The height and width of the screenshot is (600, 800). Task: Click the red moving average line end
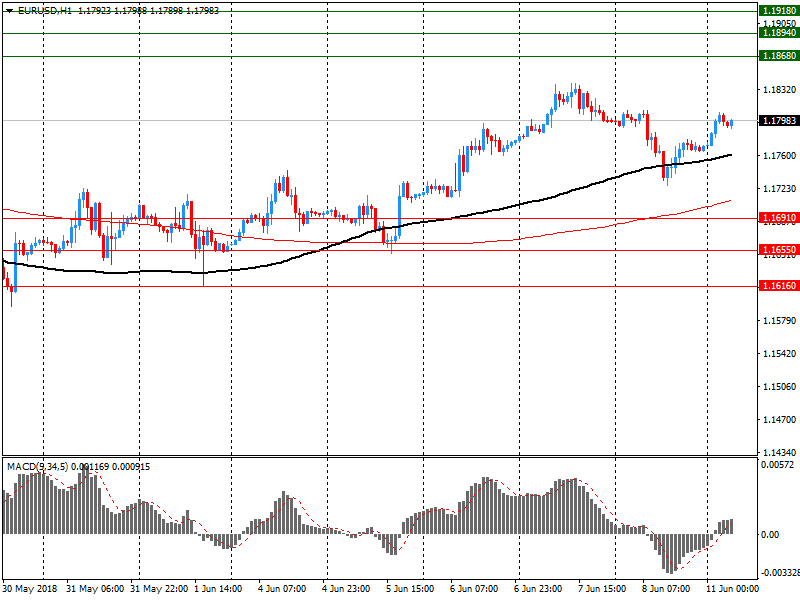730,201
